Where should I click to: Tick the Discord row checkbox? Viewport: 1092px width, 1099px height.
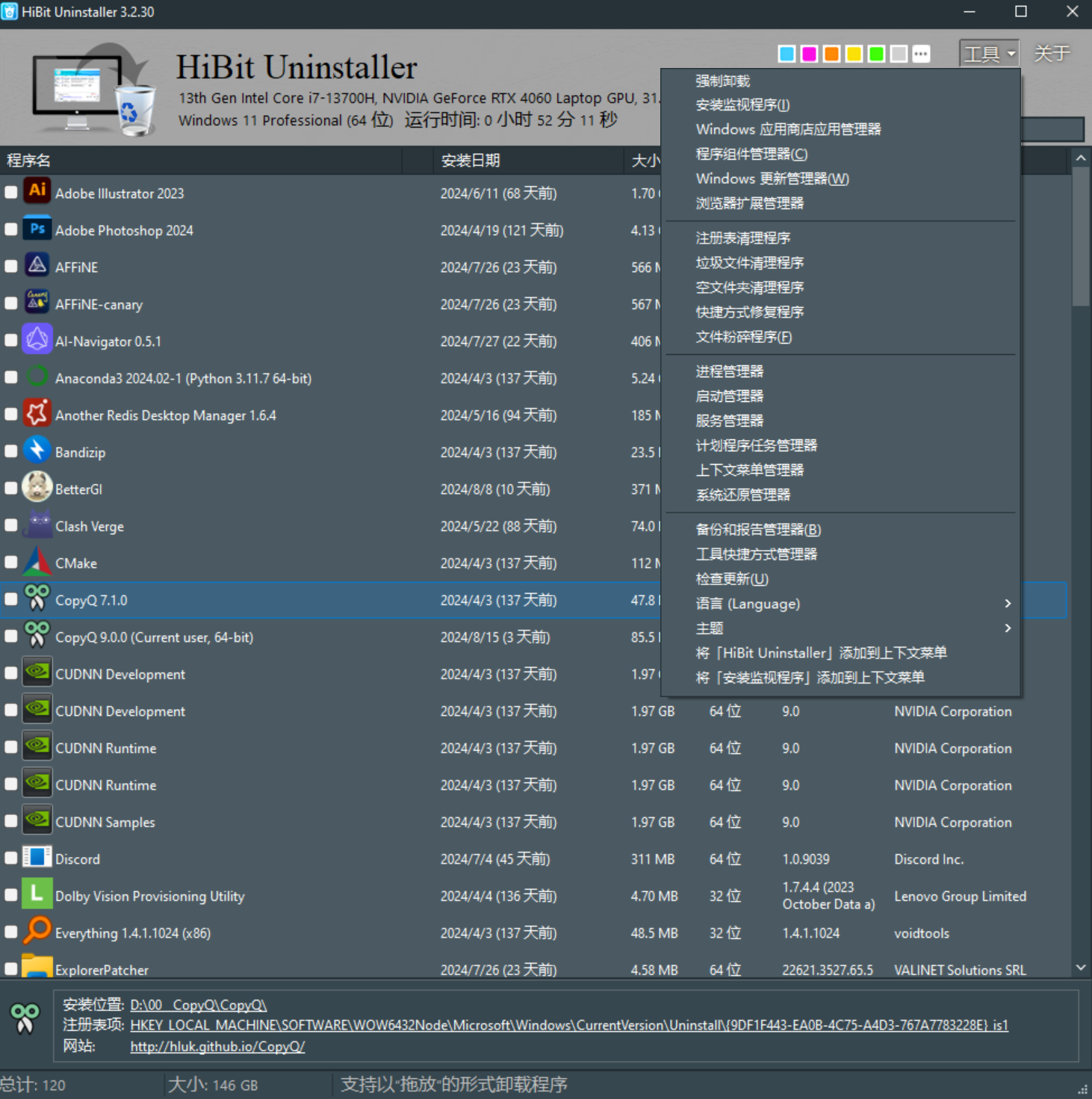(11, 858)
